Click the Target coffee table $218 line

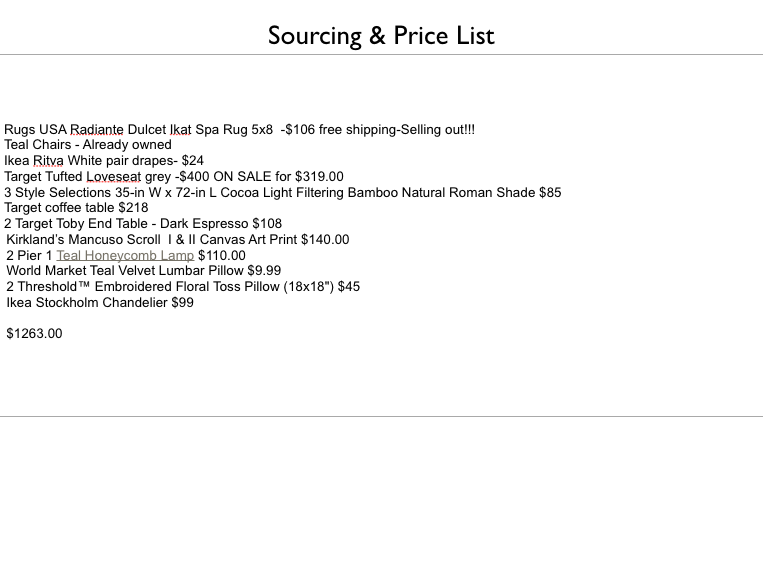click(x=76, y=208)
